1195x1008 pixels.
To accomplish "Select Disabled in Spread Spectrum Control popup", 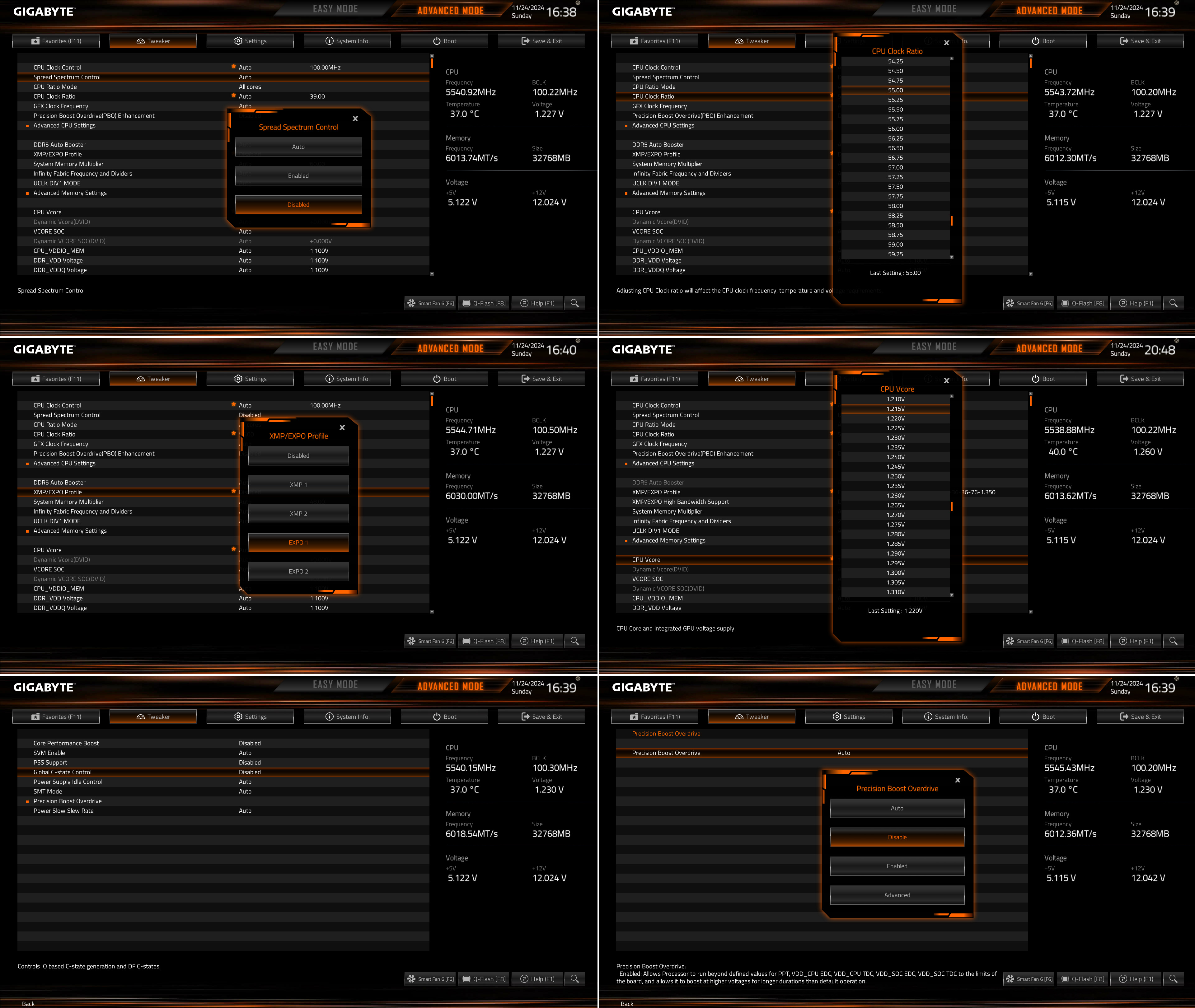I will pyautogui.click(x=298, y=205).
